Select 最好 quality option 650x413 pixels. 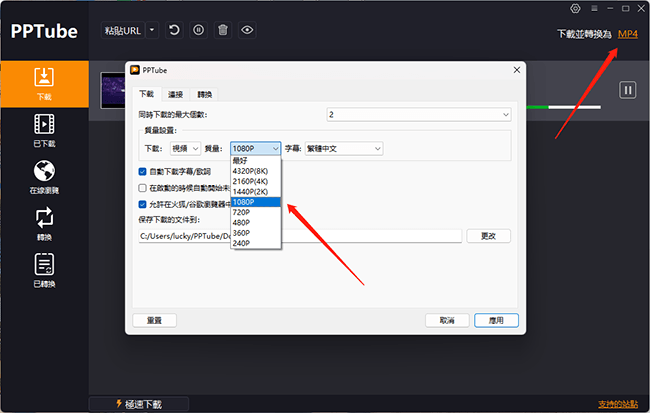point(255,161)
